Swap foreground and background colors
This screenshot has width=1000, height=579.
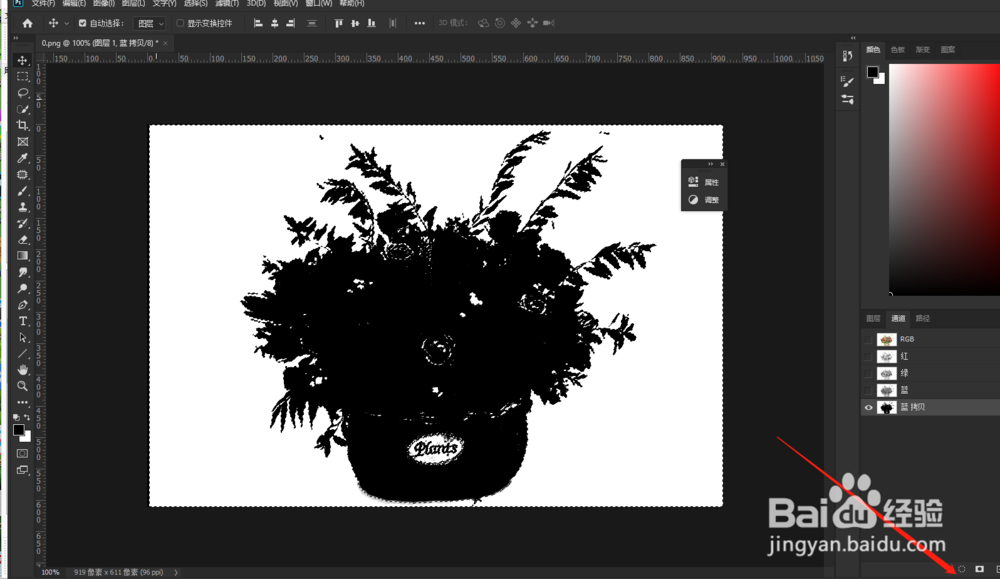tap(27, 417)
